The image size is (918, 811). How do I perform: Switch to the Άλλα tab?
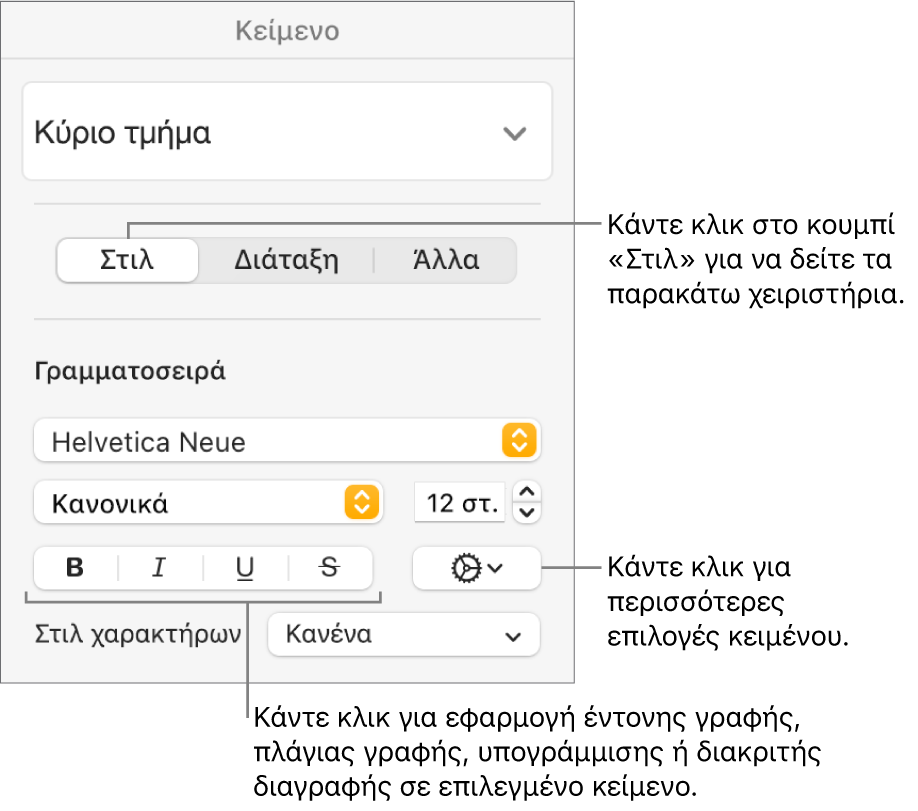pos(446,260)
